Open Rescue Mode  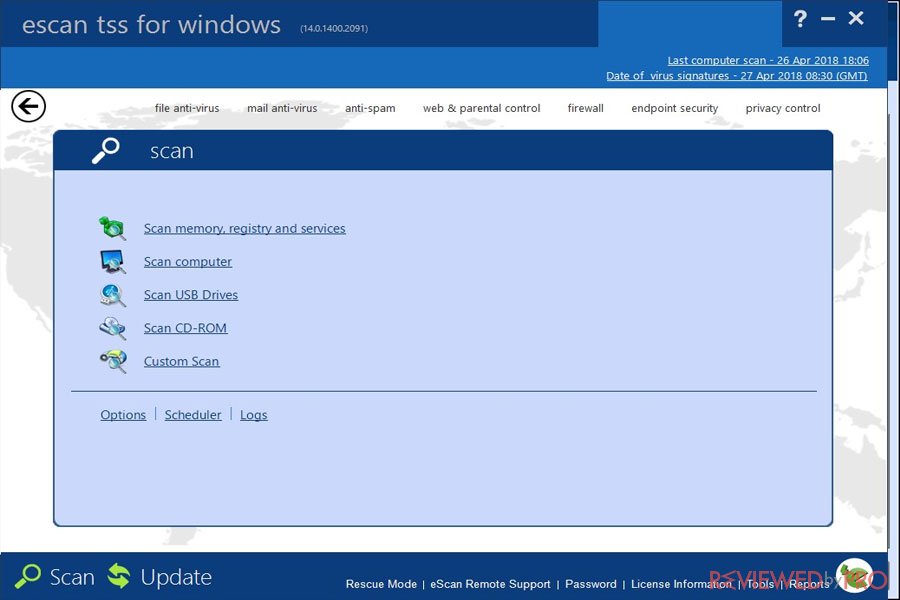(381, 584)
